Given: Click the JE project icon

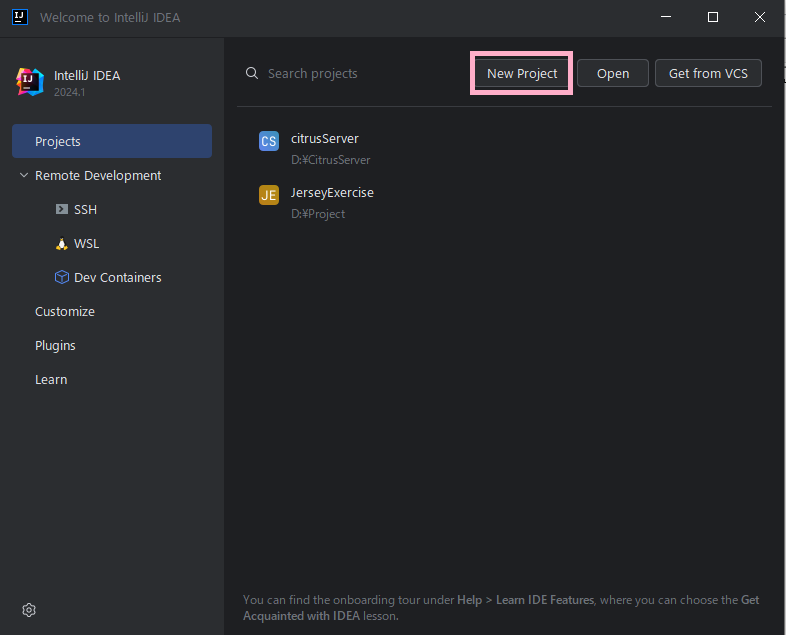Looking at the screenshot, I should [x=269, y=195].
